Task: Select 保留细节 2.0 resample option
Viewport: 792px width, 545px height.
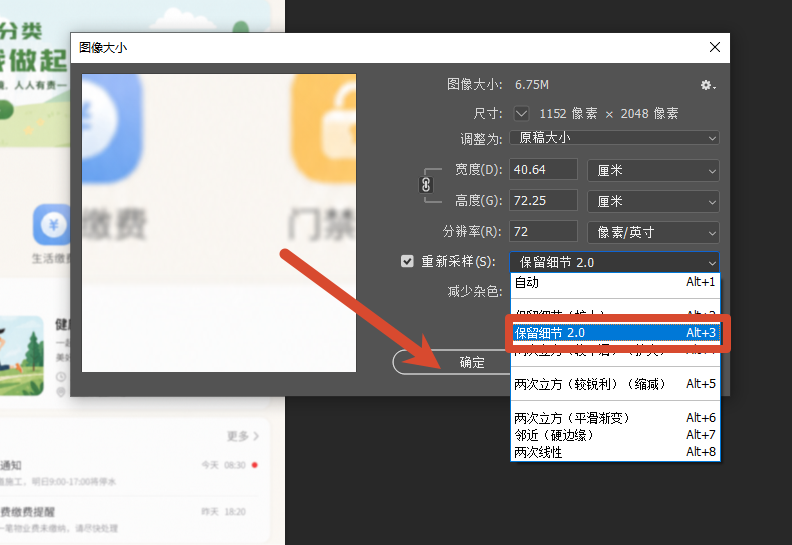Action: (615, 333)
